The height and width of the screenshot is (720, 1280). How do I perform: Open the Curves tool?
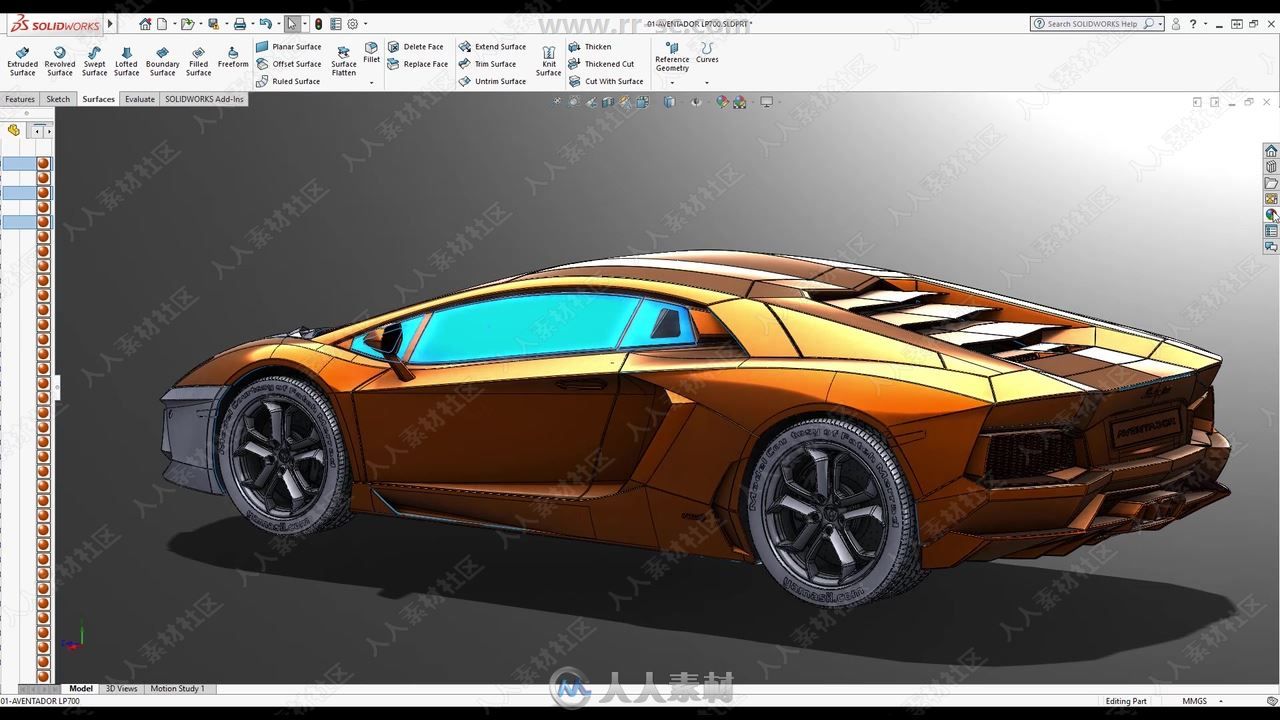point(707,53)
